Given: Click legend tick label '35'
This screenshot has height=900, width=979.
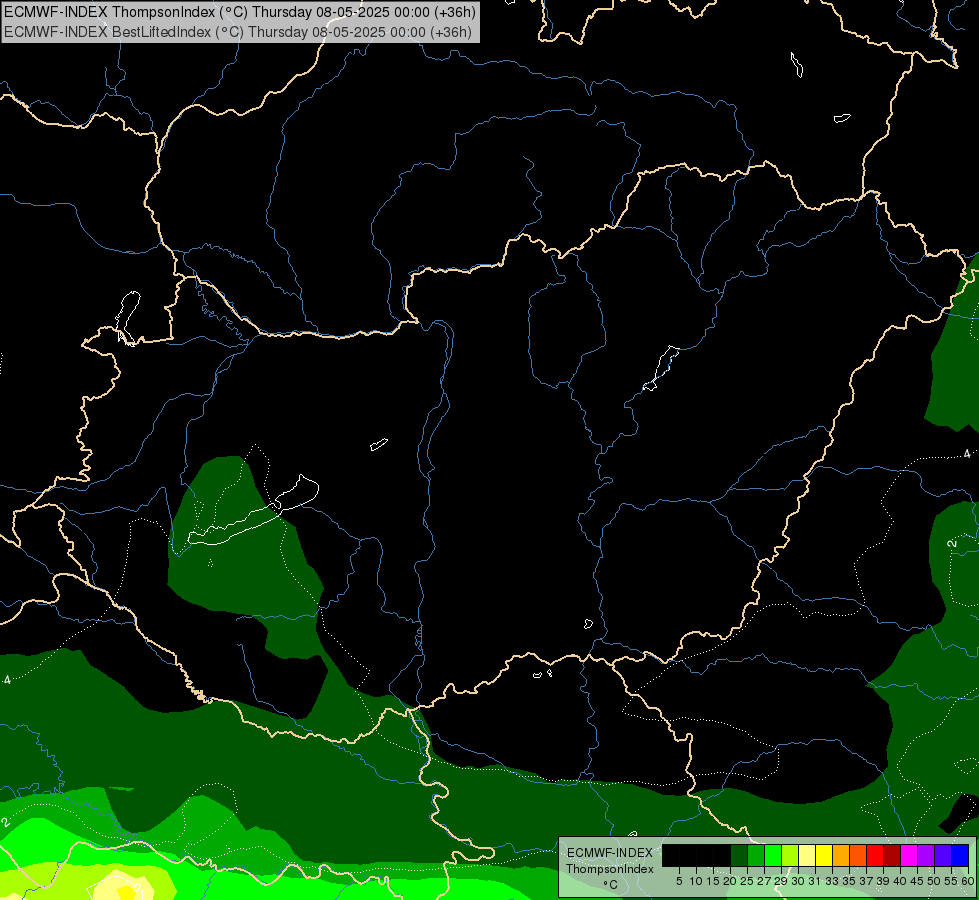Looking at the screenshot, I should (849, 881).
